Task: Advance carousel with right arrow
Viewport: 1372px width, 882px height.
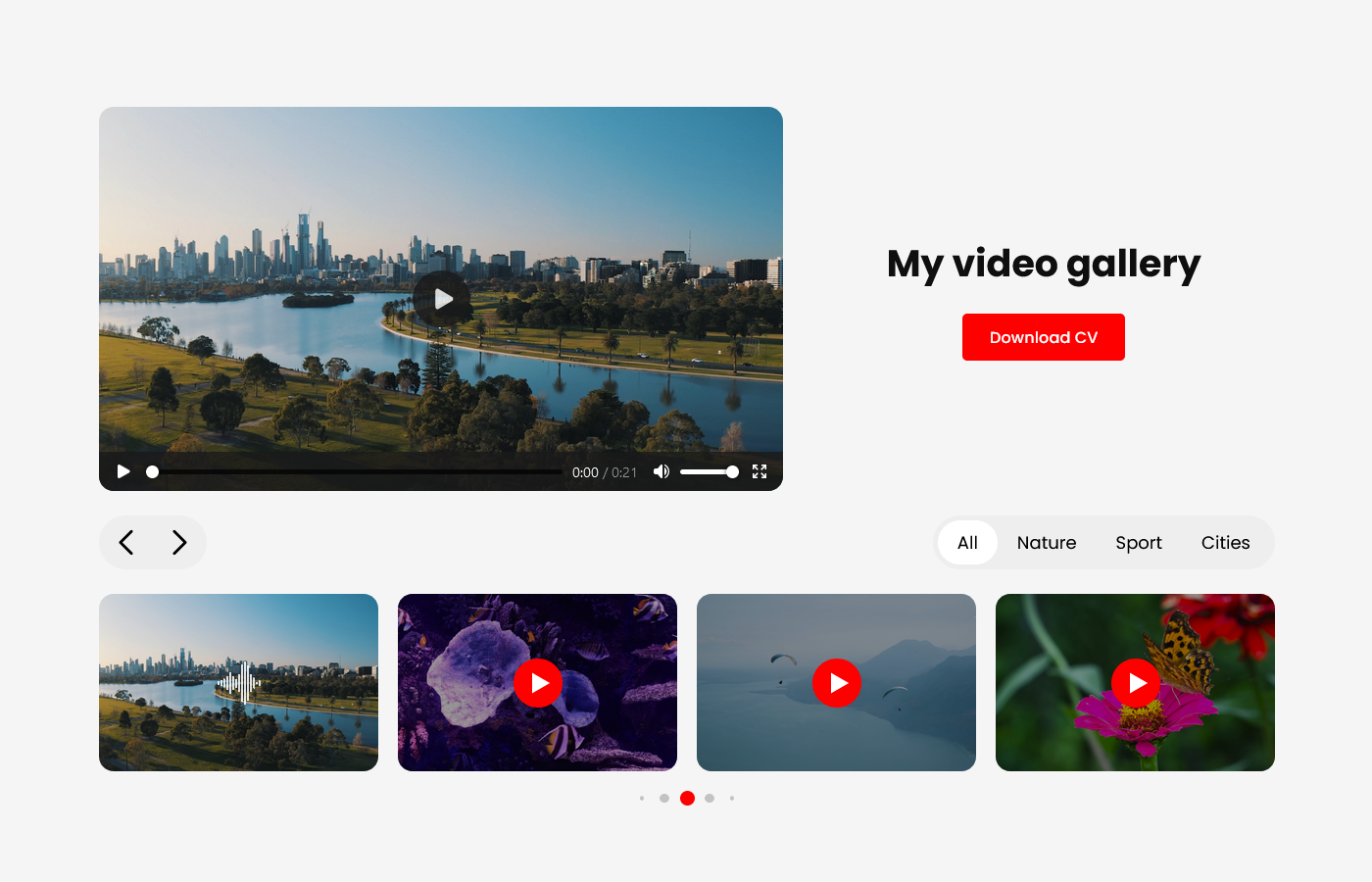Action: click(x=179, y=543)
